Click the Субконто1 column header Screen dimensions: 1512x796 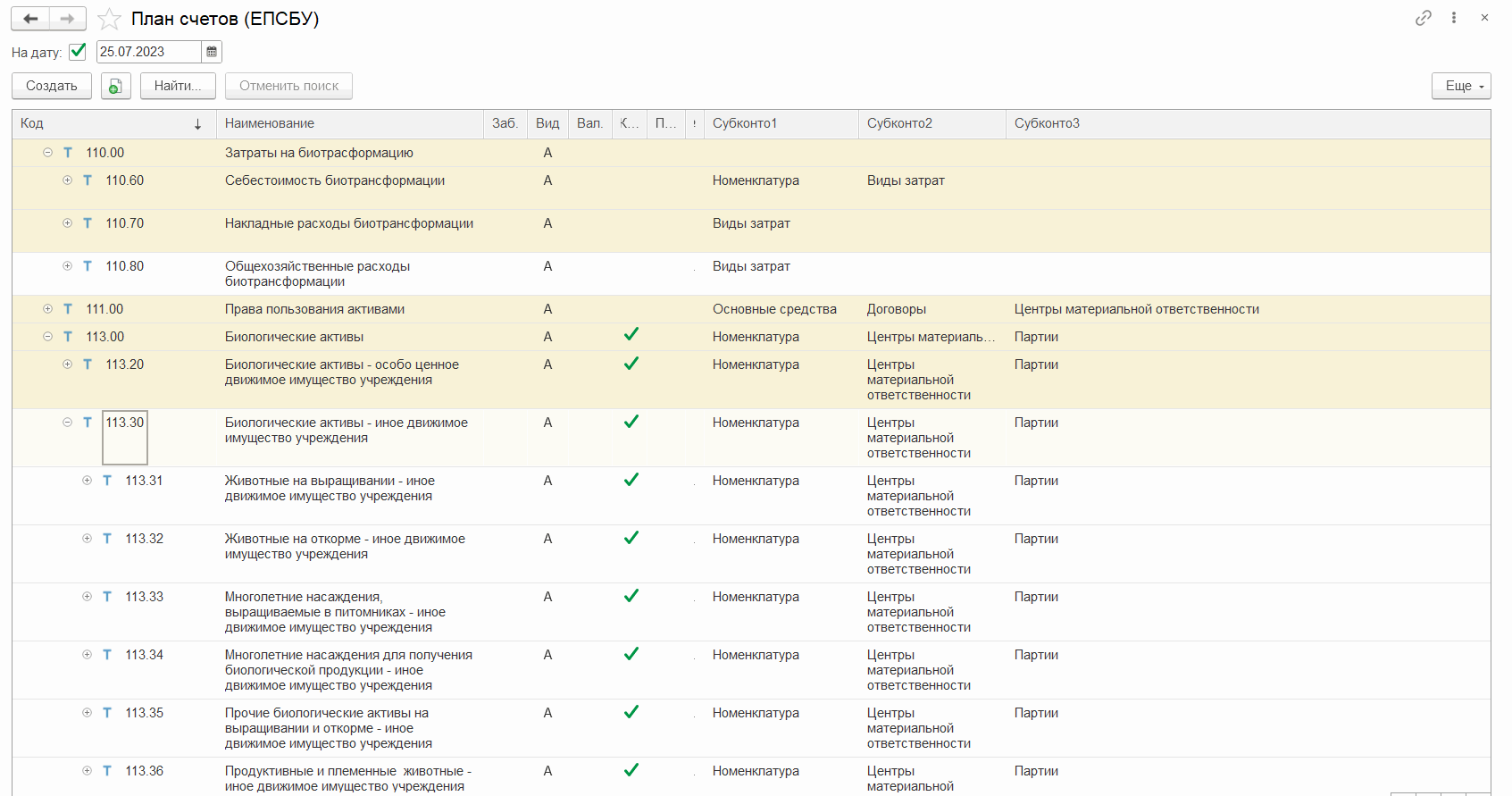coord(781,124)
